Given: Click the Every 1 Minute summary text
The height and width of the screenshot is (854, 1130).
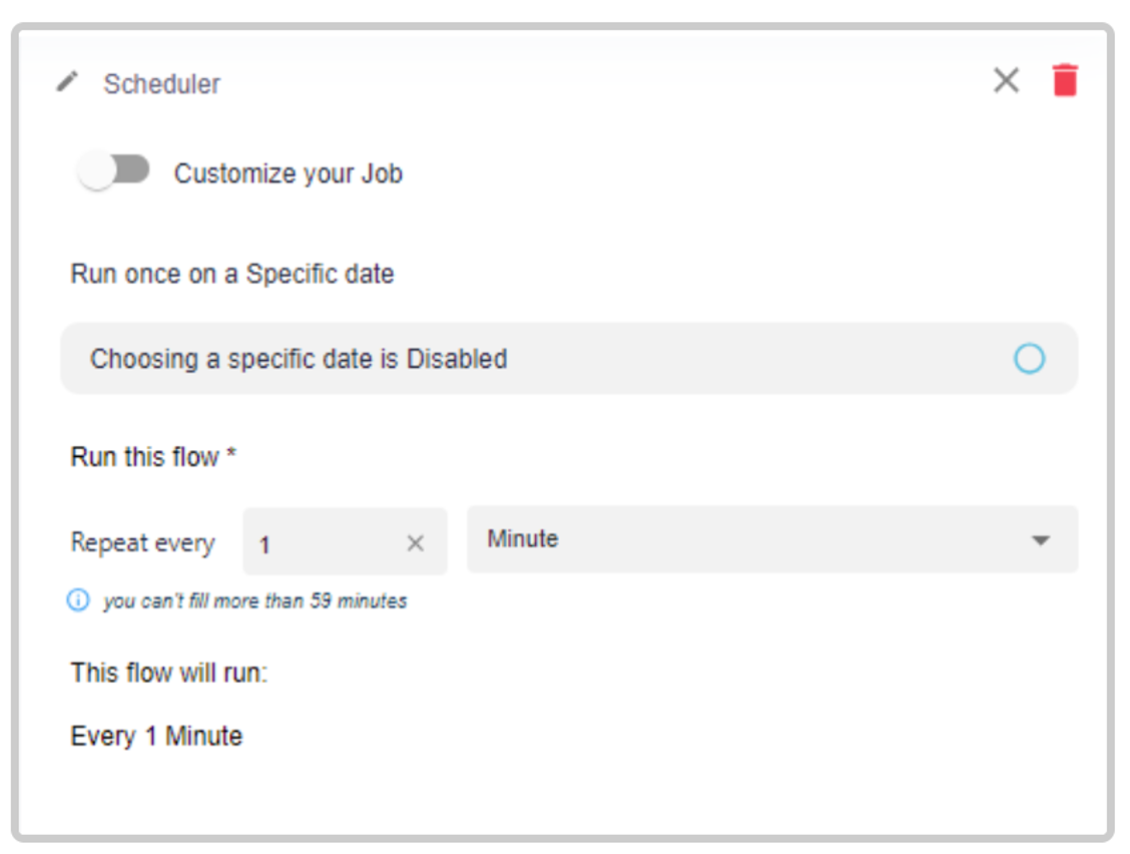Looking at the screenshot, I should coord(156,736).
